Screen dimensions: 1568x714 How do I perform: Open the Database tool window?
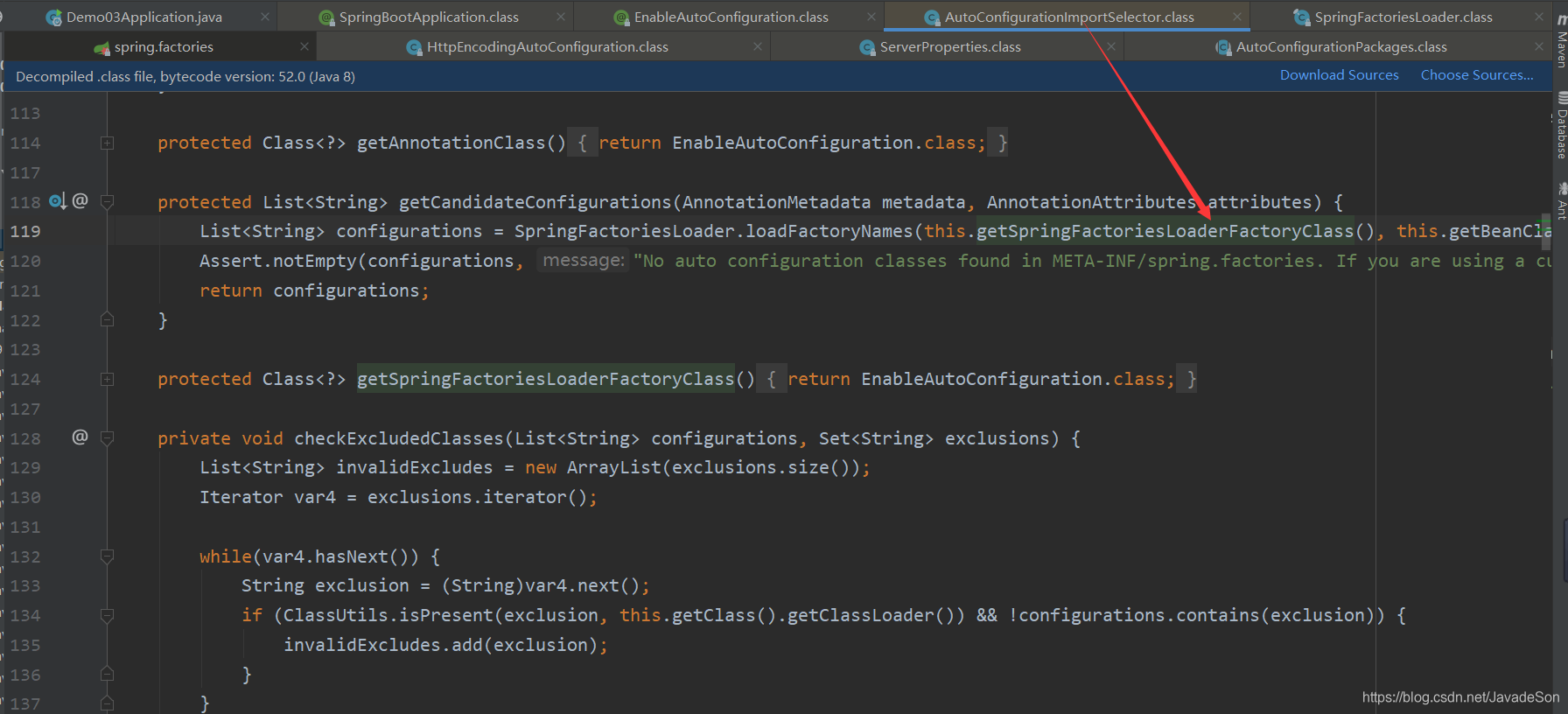[1561, 126]
